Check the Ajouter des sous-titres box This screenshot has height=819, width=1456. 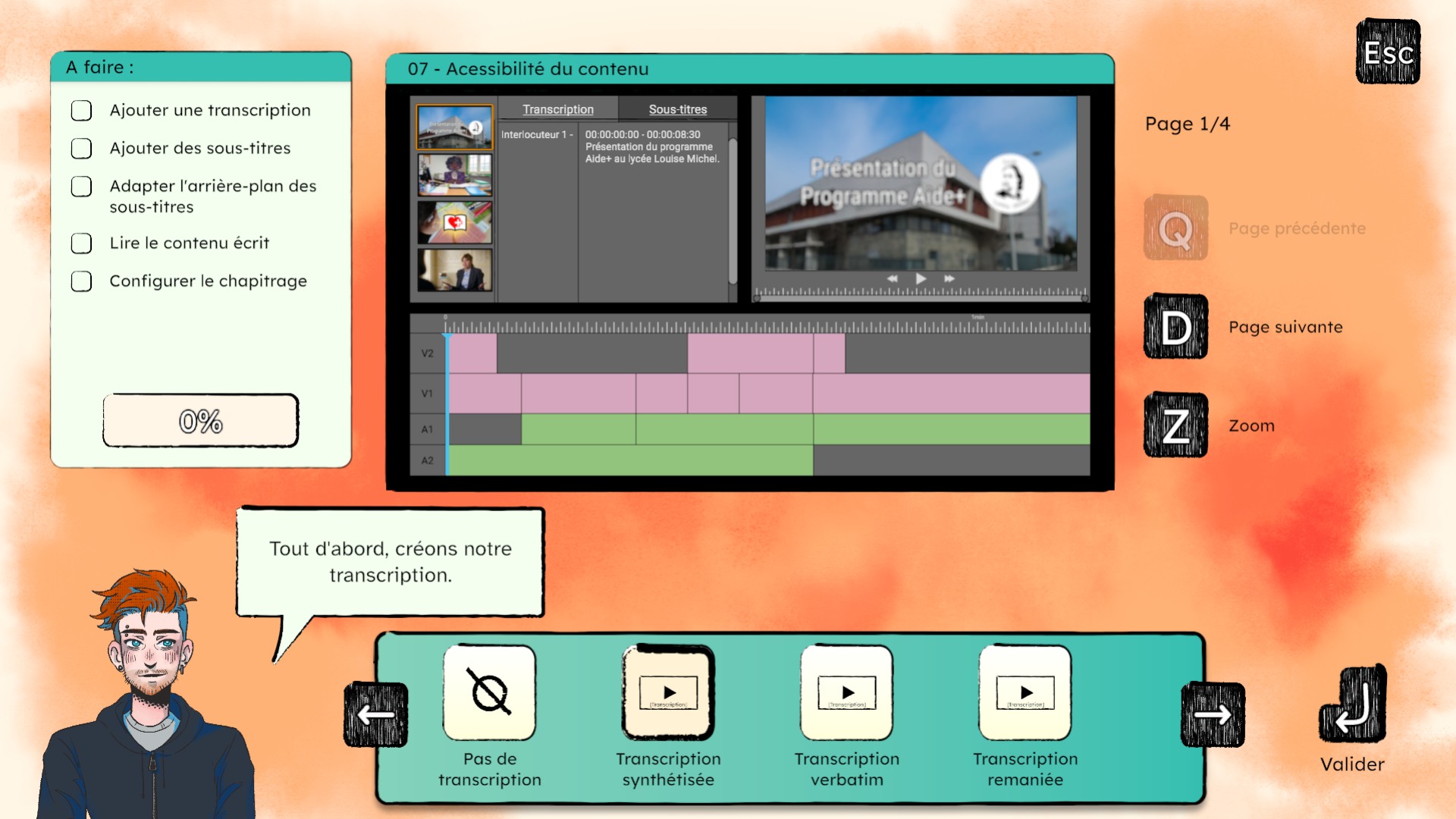click(x=81, y=149)
